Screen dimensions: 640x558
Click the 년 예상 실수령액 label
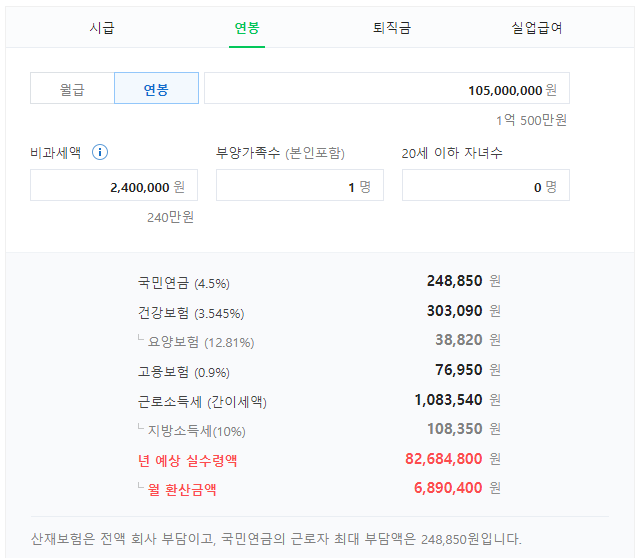coord(187,460)
